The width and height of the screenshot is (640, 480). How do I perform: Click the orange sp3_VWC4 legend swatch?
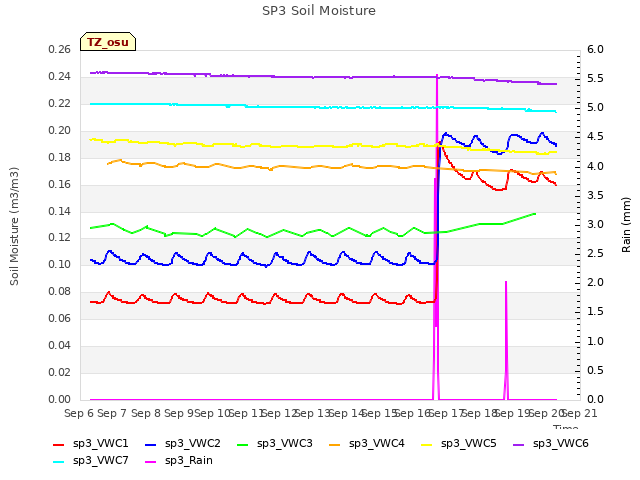tap(335, 444)
